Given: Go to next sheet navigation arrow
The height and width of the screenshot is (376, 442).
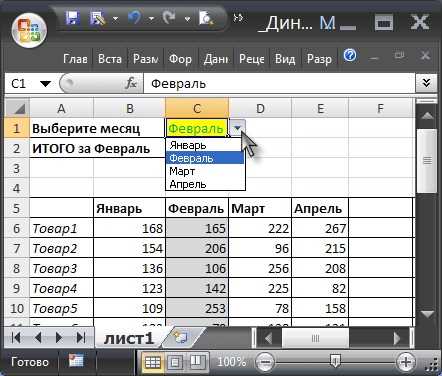Looking at the screenshot, I should (59, 338).
